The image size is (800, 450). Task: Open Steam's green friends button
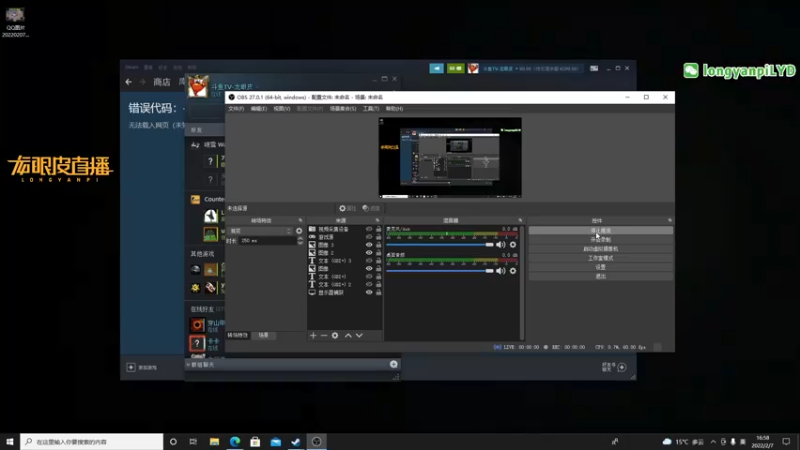click(456, 68)
